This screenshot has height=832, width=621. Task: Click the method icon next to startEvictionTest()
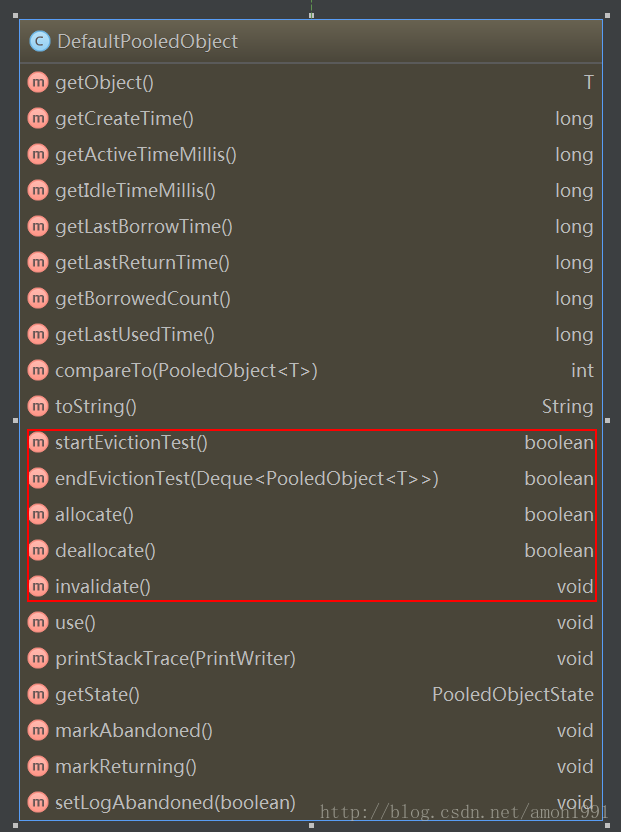click(x=38, y=442)
